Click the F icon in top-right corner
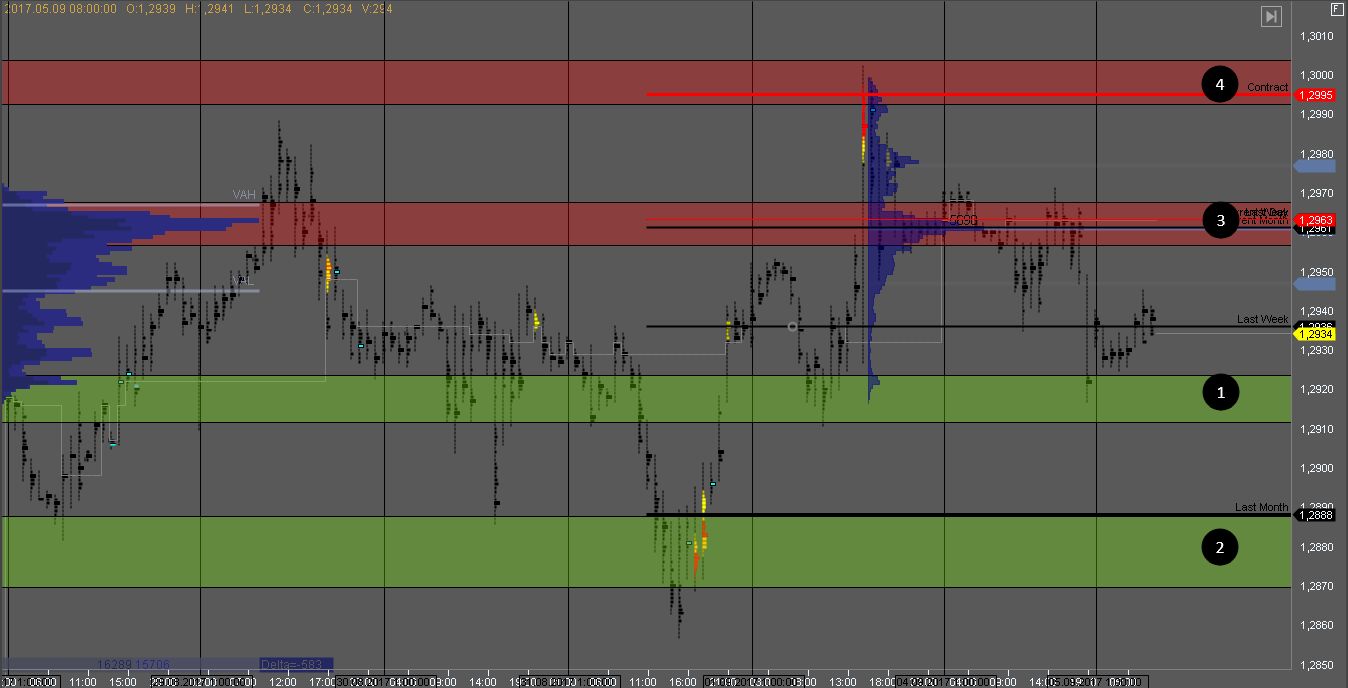 [1335, 9]
